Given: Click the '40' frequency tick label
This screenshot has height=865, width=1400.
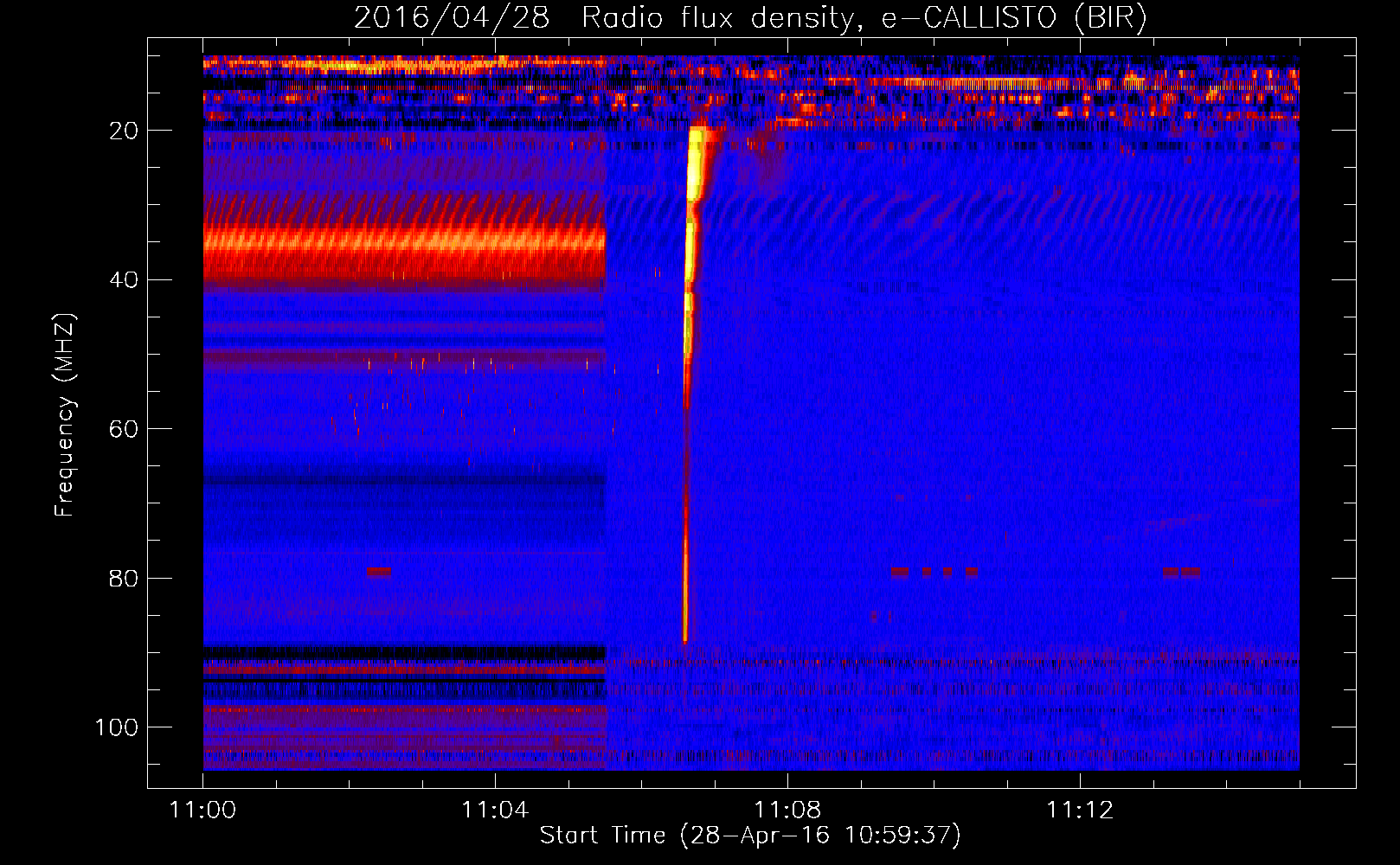Looking at the screenshot, I should [x=124, y=280].
